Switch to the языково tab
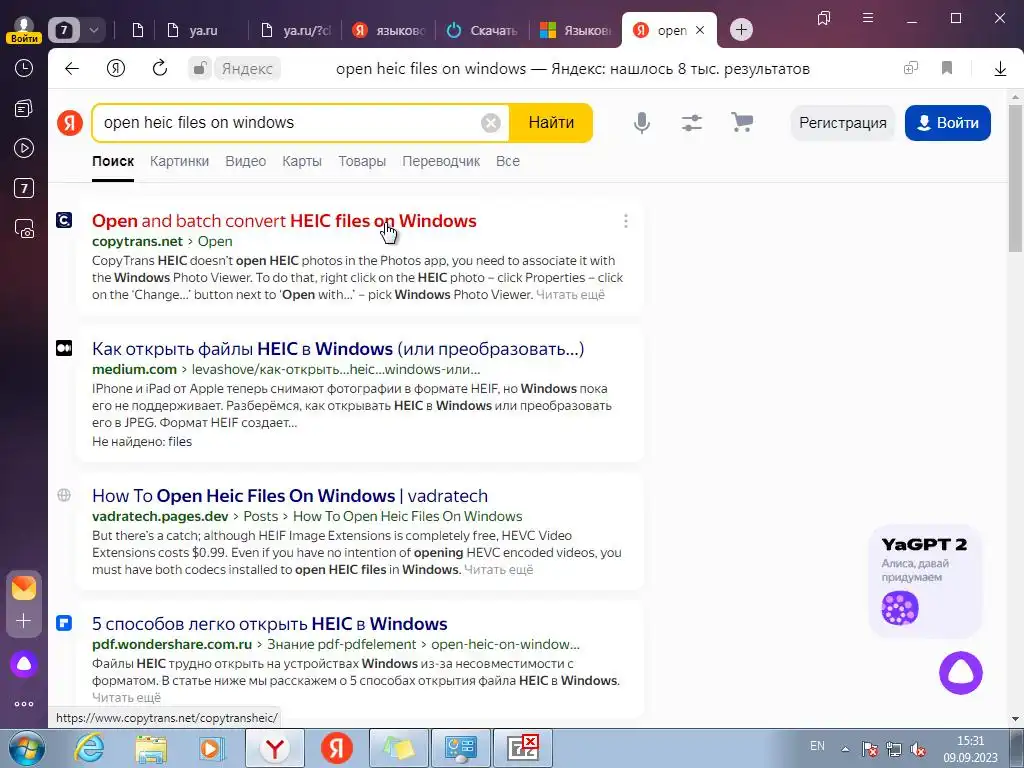 [389, 30]
